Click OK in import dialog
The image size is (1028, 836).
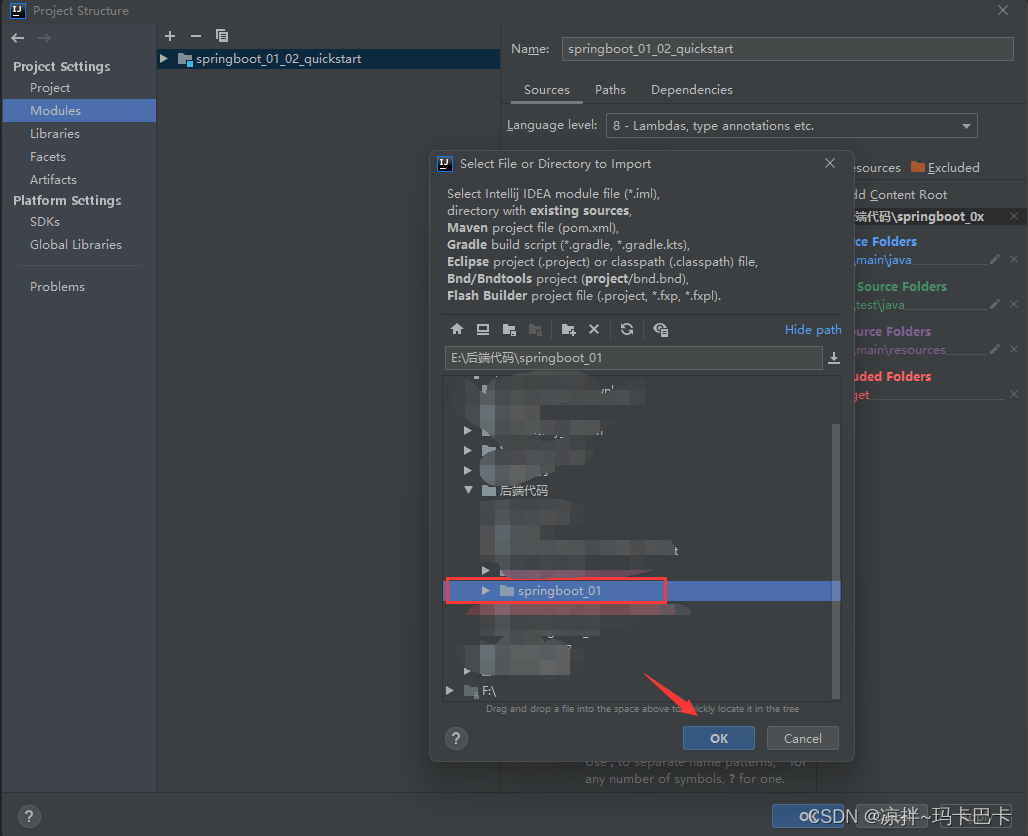719,738
